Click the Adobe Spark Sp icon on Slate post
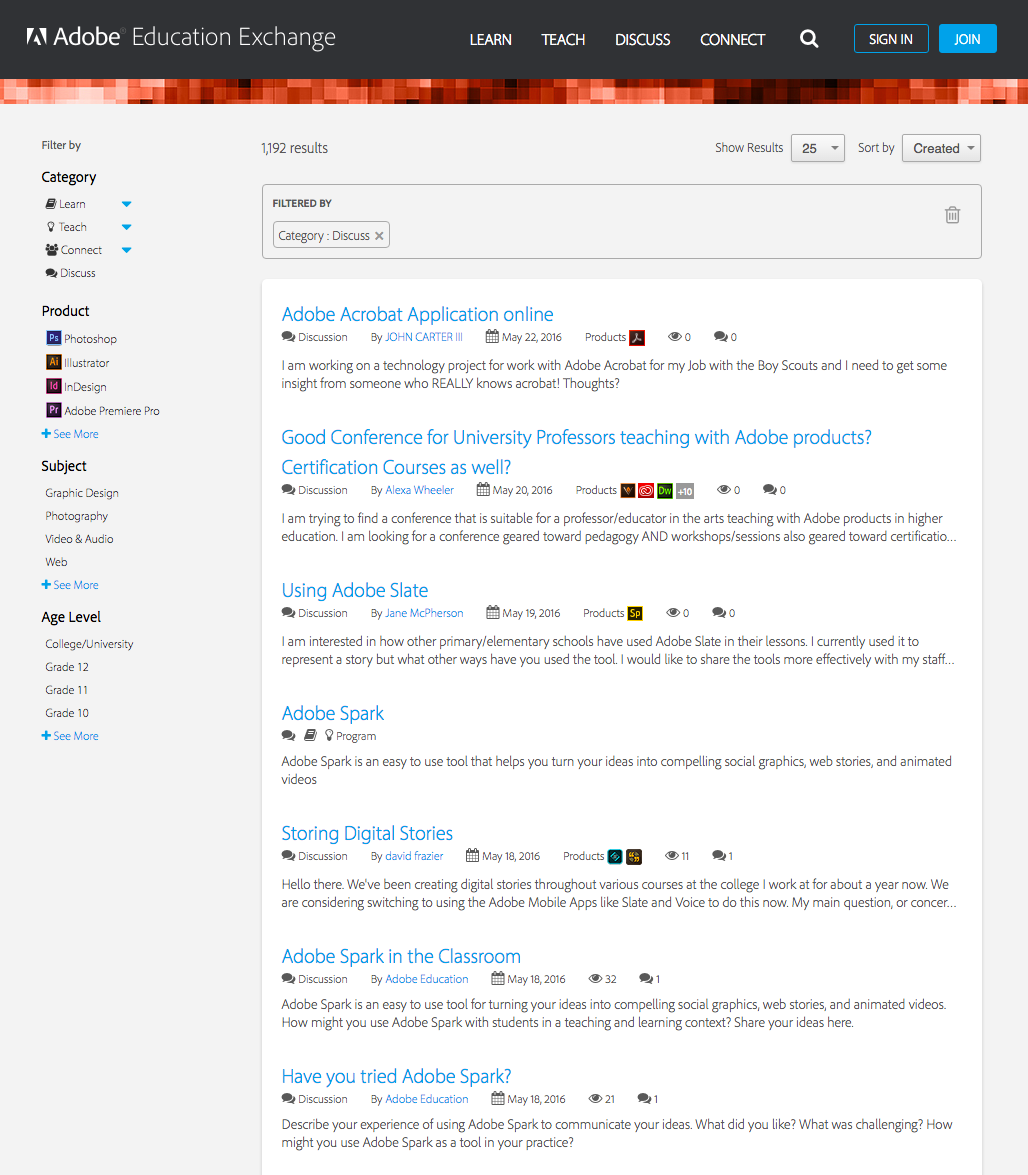This screenshot has height=1175, width=1028. point(635,613)
